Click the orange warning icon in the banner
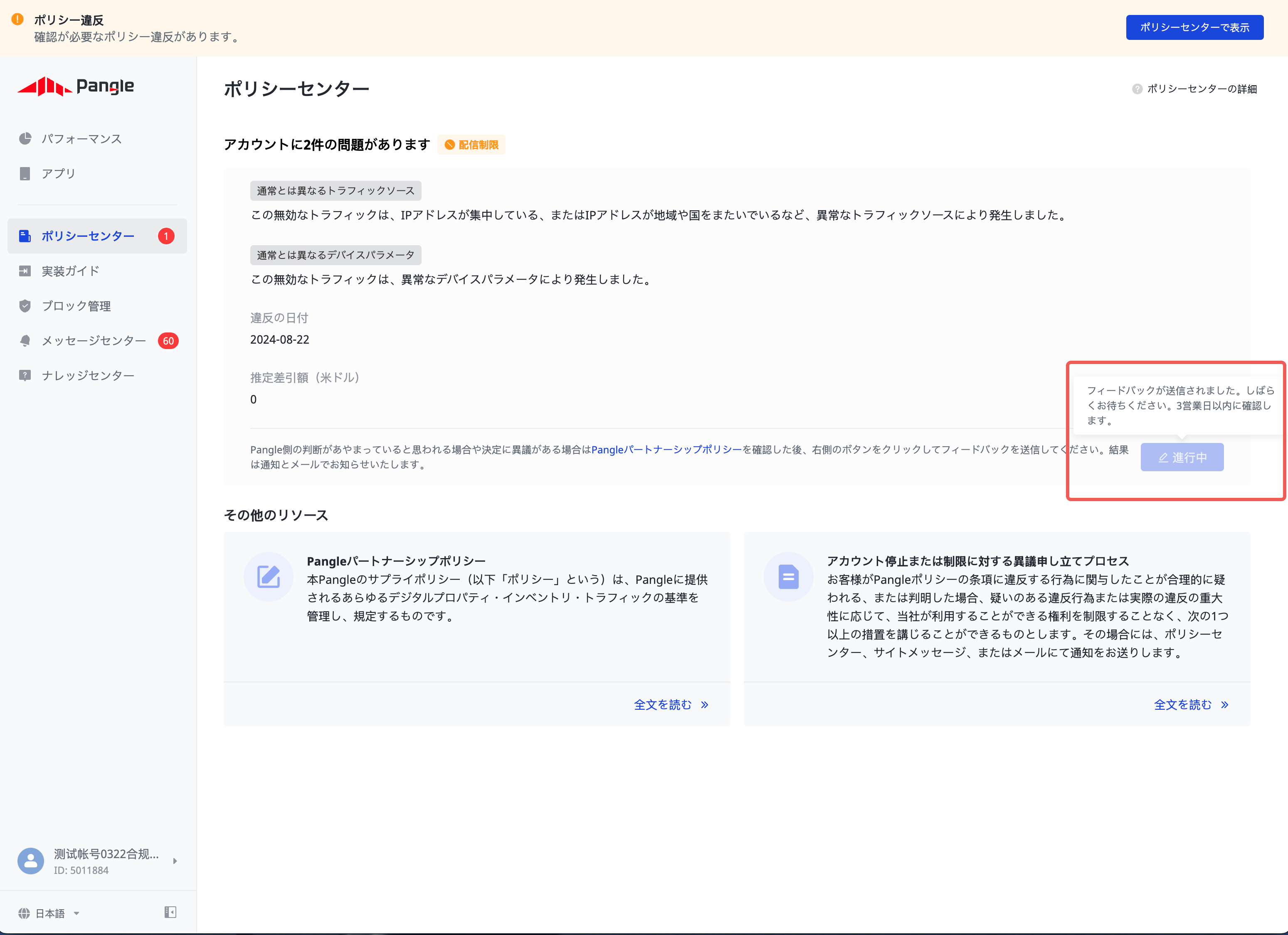 point(17,19)
